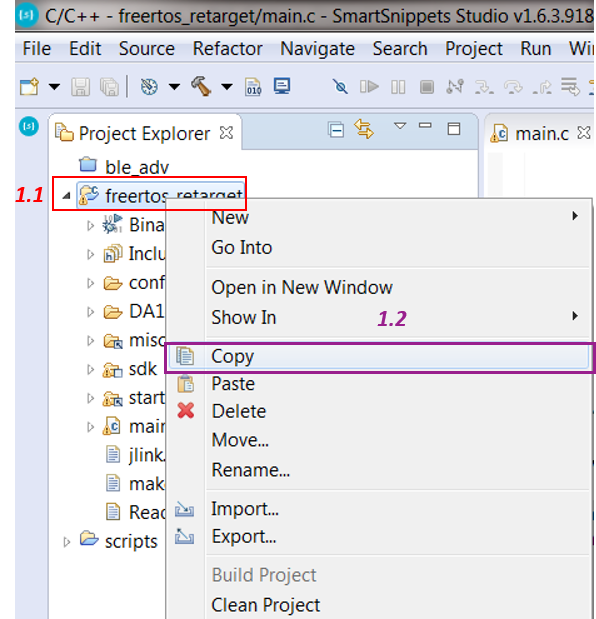This screenshot has width=596, height=619.
Task: Expand the Includes node
Action: point(90,254)
